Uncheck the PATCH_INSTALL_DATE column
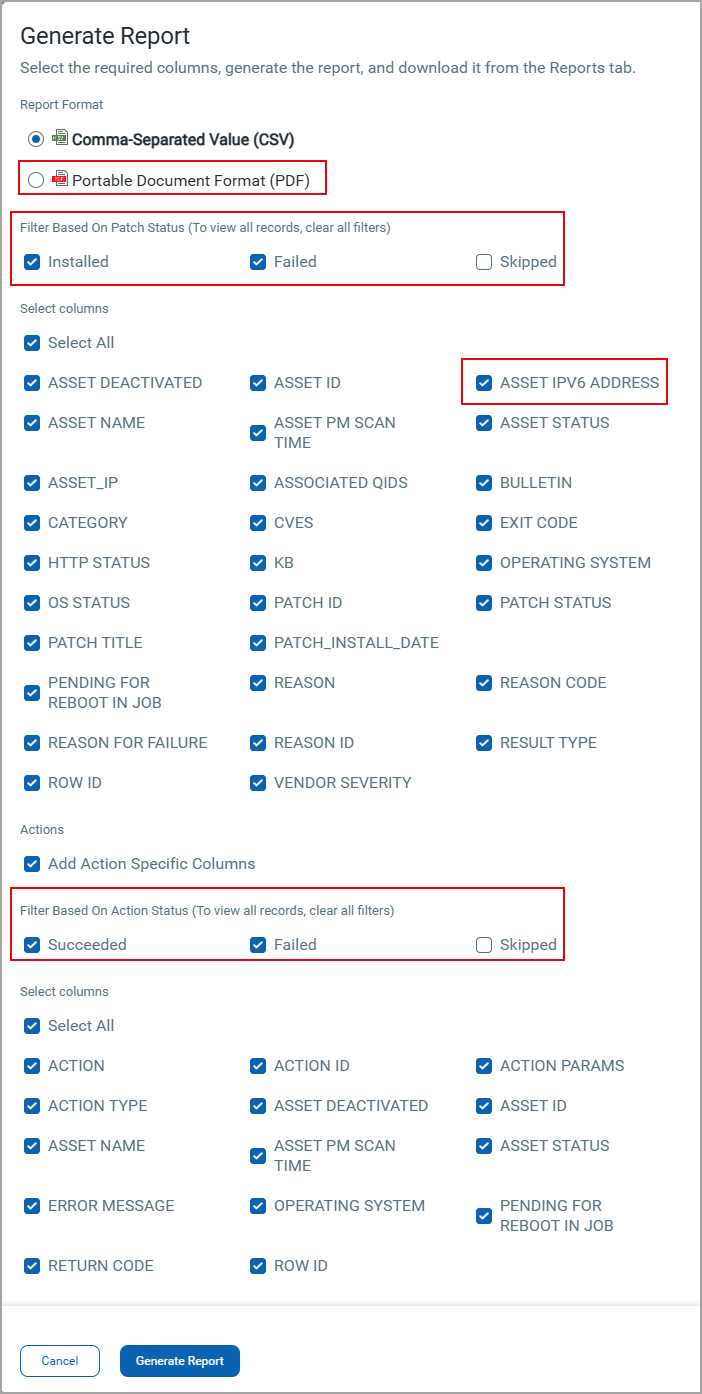Image resolution: width=702 pixels, height=1394 pixels. point(258,642)
